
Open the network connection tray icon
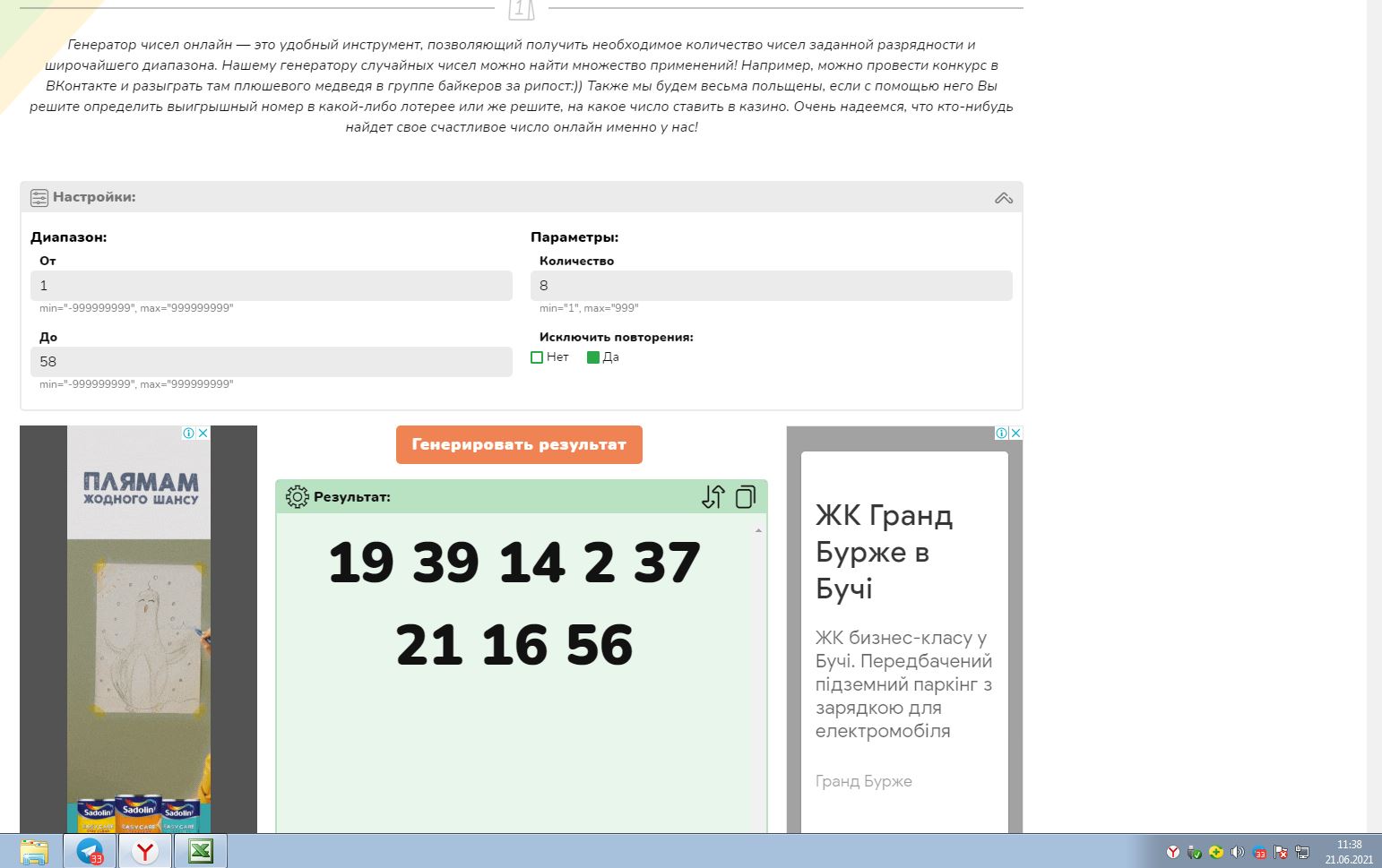click(x=1302, y=852)
